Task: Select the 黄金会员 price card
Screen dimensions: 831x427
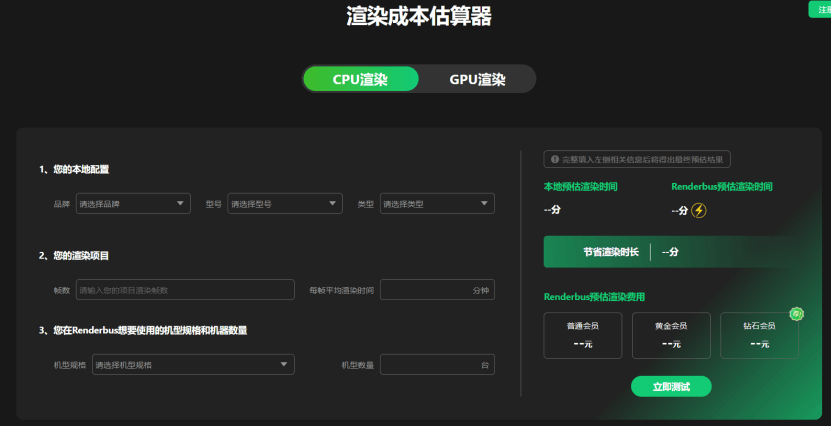Action: click(x=671, y=335)
